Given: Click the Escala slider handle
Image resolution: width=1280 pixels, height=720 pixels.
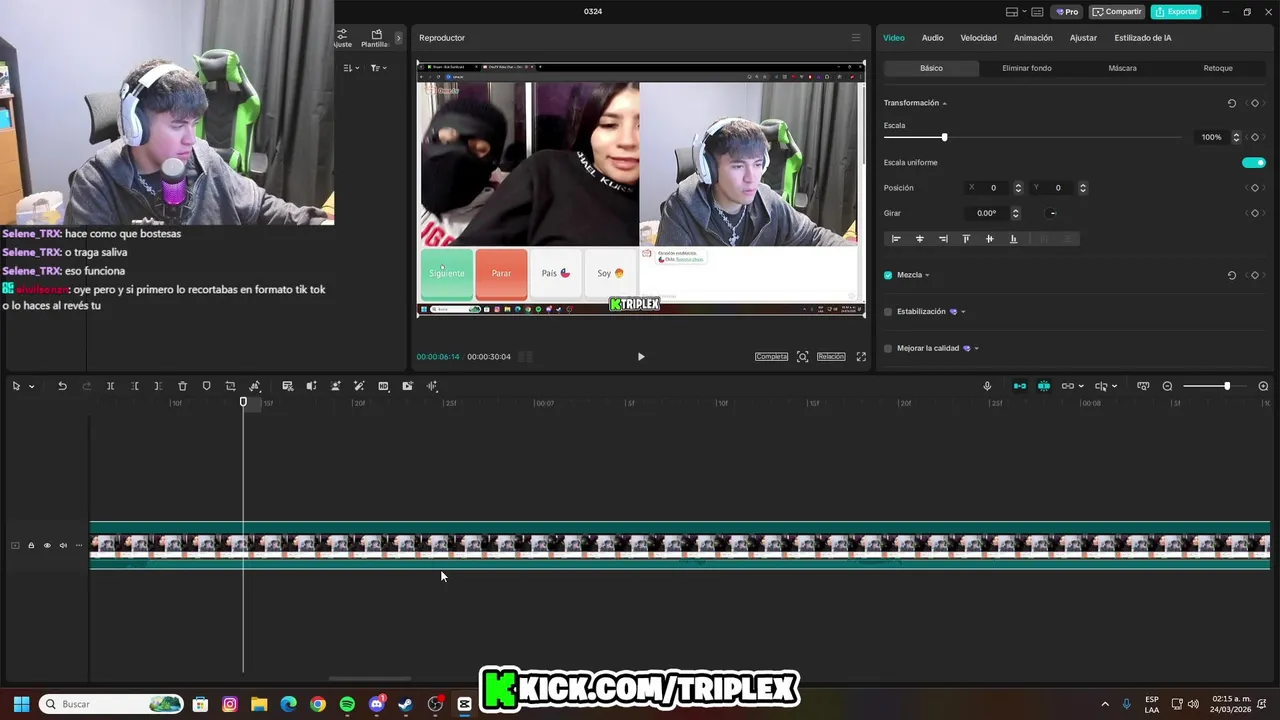Looking at the screenshot, I should [x=944, y=137].
